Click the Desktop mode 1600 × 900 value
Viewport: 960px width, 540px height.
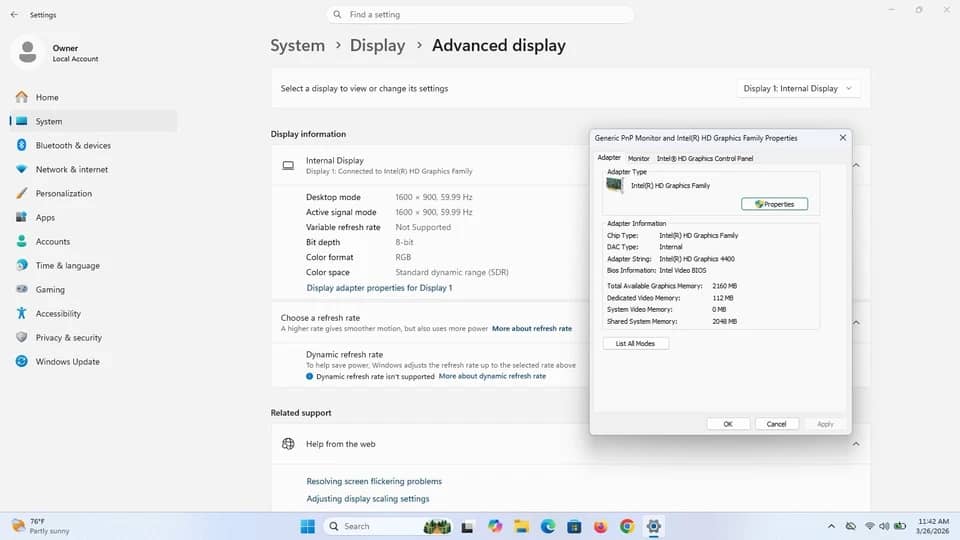point(433,197)
